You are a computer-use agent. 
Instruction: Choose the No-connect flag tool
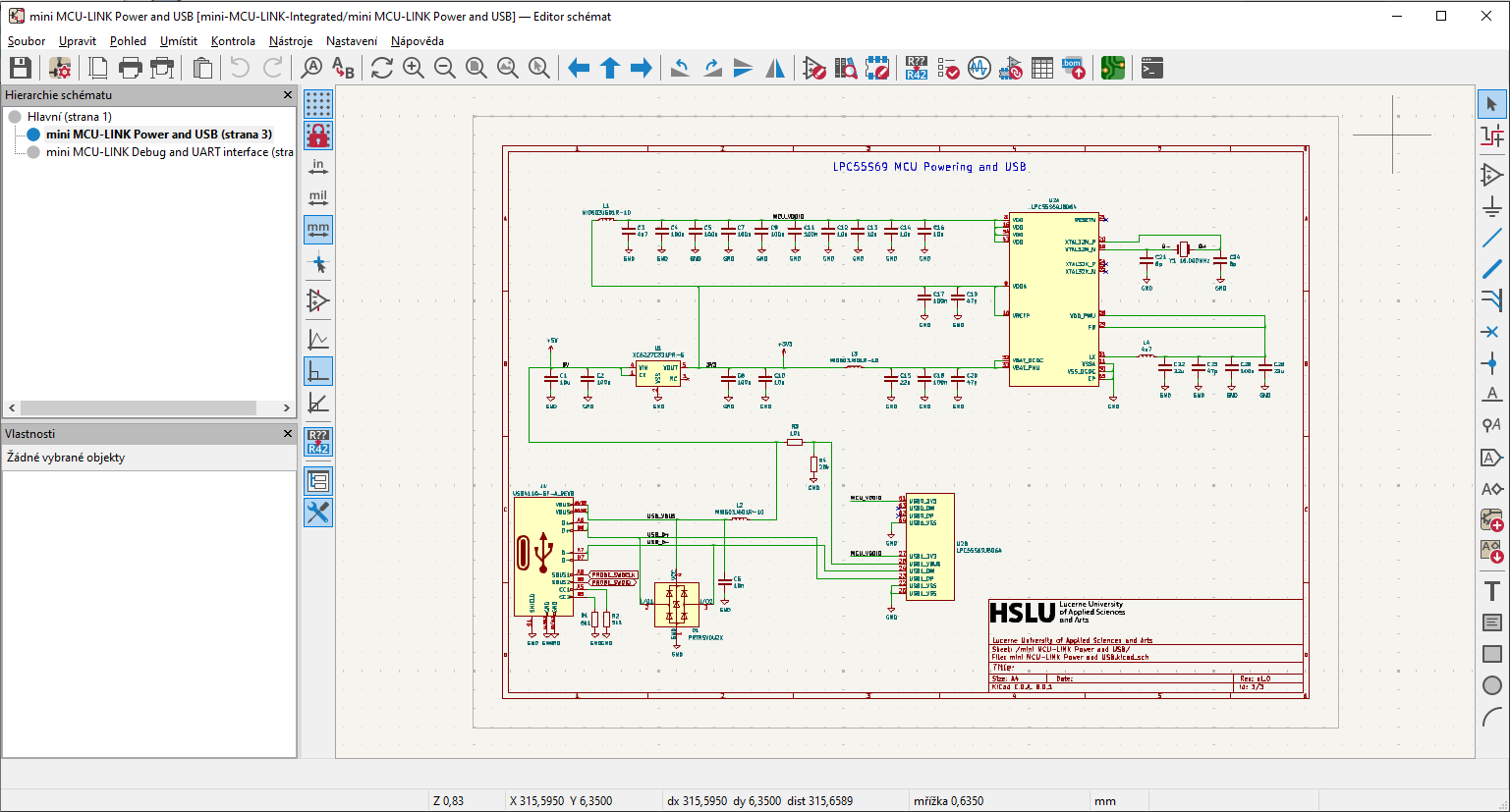click(1491, 332)
